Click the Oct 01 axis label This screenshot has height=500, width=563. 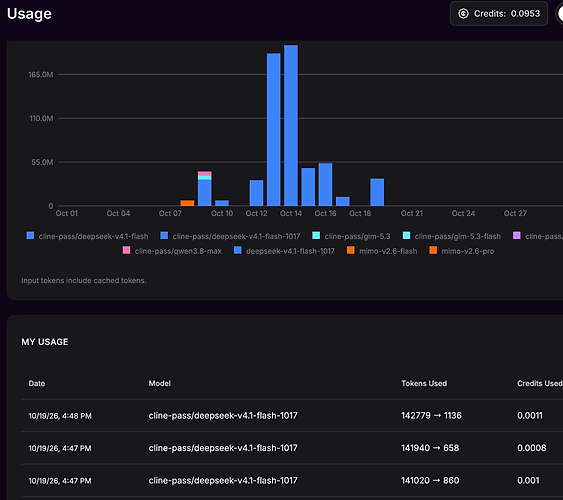coord(66,213)
